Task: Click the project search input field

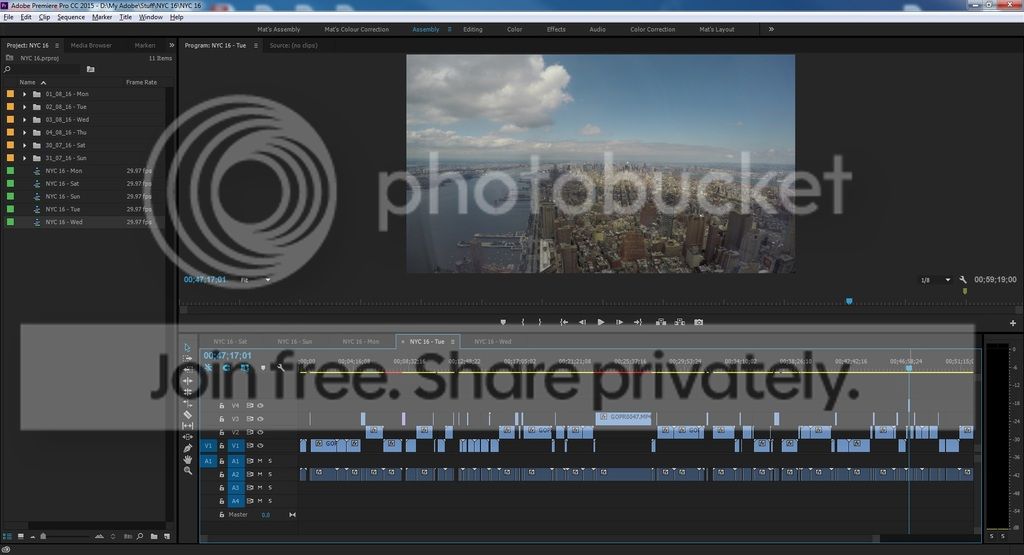Action: click(45, 69)
